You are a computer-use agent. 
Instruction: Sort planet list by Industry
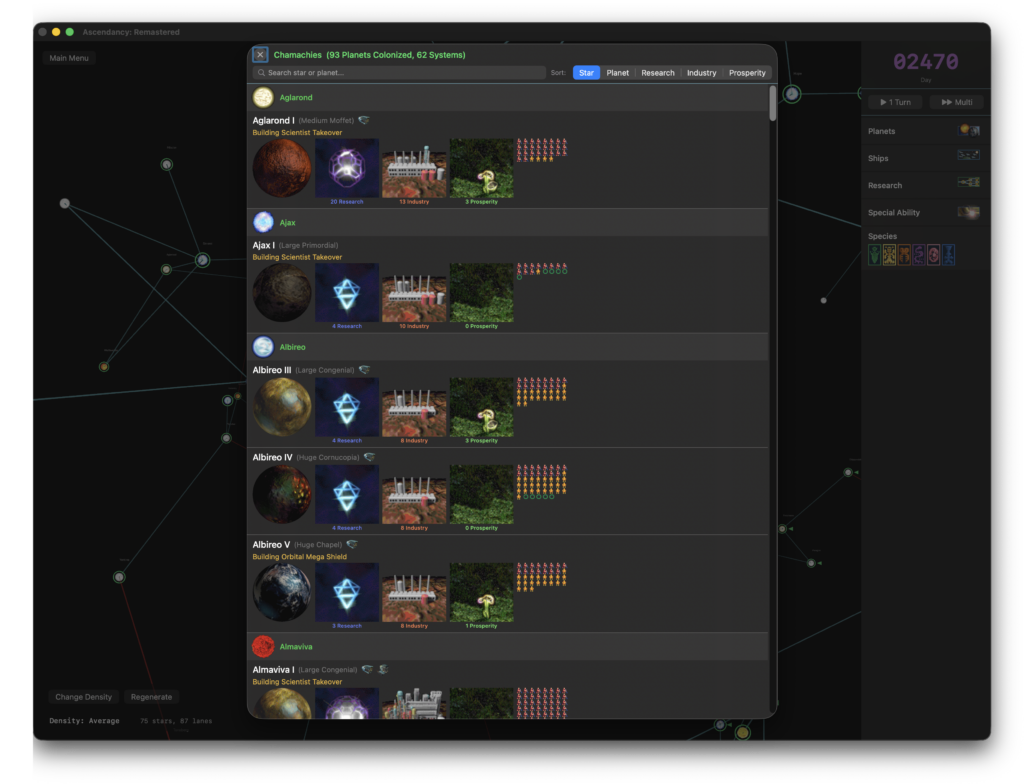(701, 73)
